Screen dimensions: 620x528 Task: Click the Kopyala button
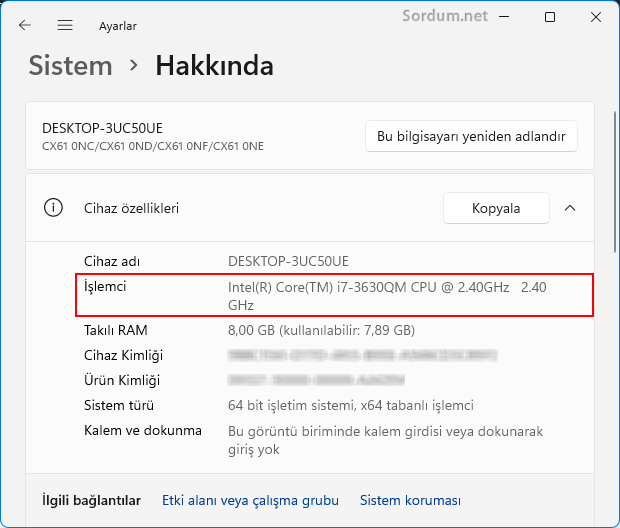pyautogui.click(x=496, y=208)
